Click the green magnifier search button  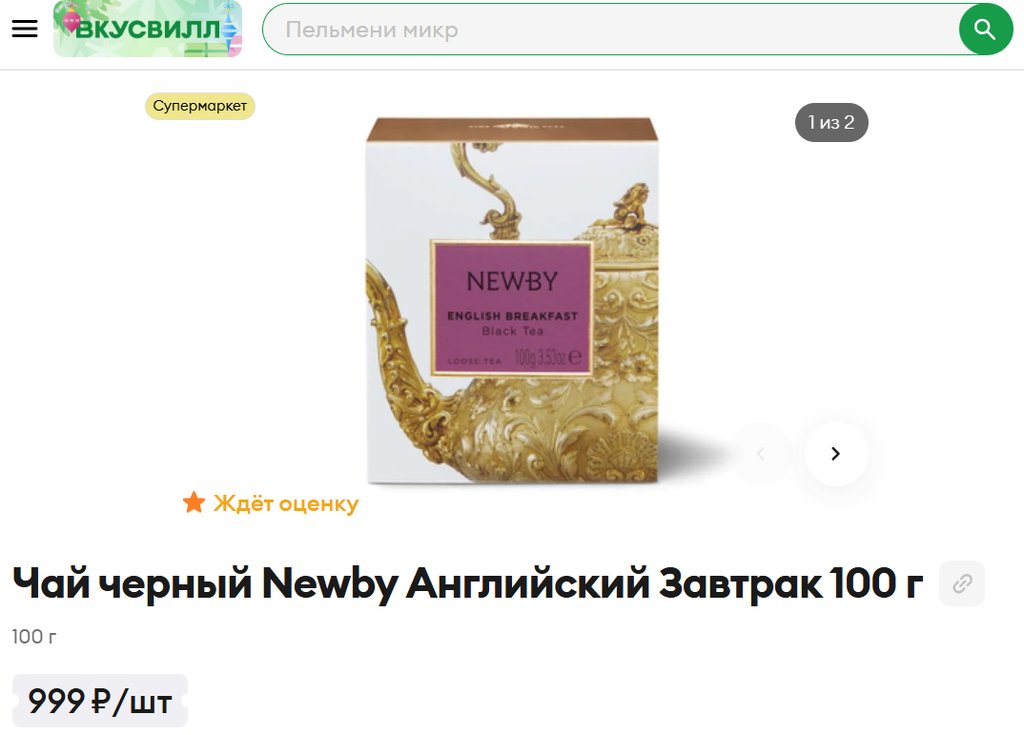pos(985,29)
